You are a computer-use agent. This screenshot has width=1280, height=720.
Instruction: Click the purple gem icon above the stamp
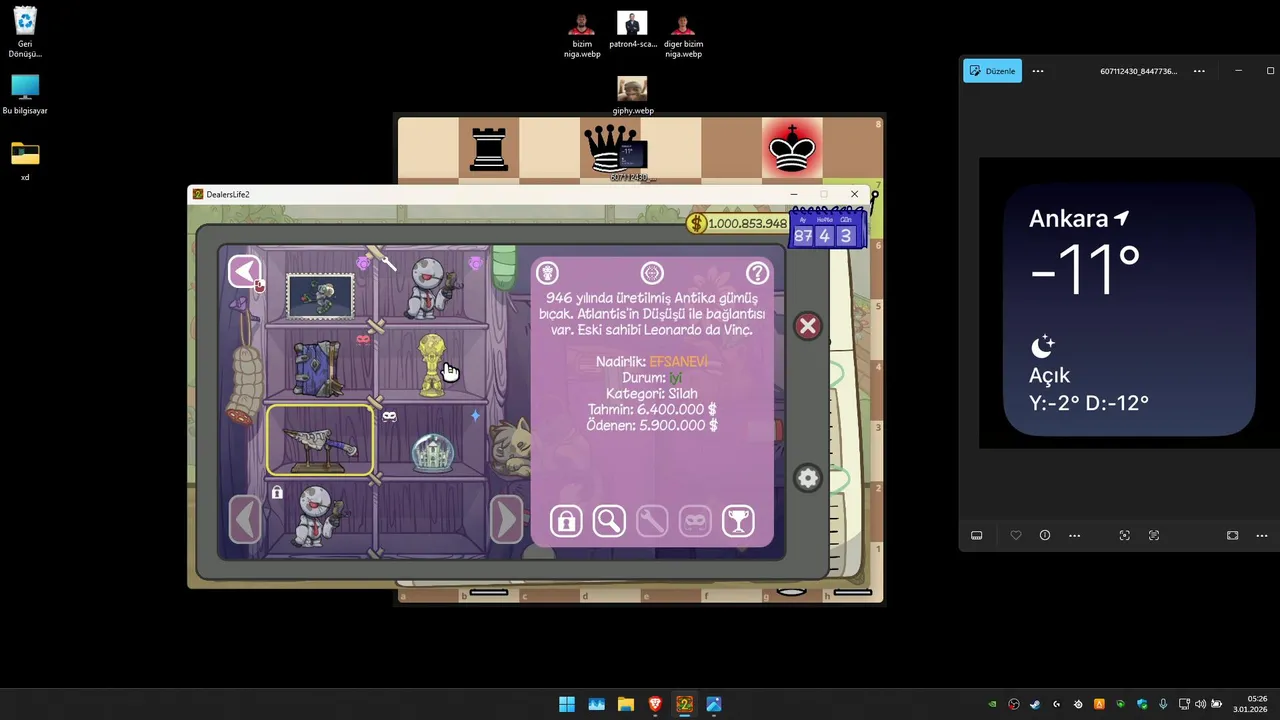pos(363,263)
